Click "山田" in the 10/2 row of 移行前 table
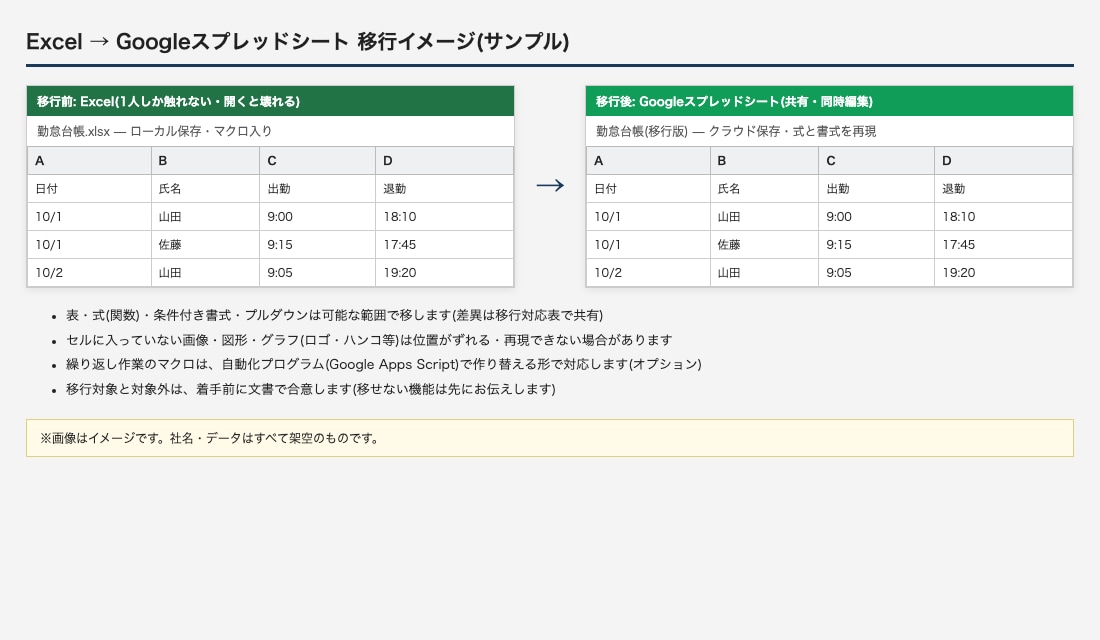 click(x=206, y=273)
